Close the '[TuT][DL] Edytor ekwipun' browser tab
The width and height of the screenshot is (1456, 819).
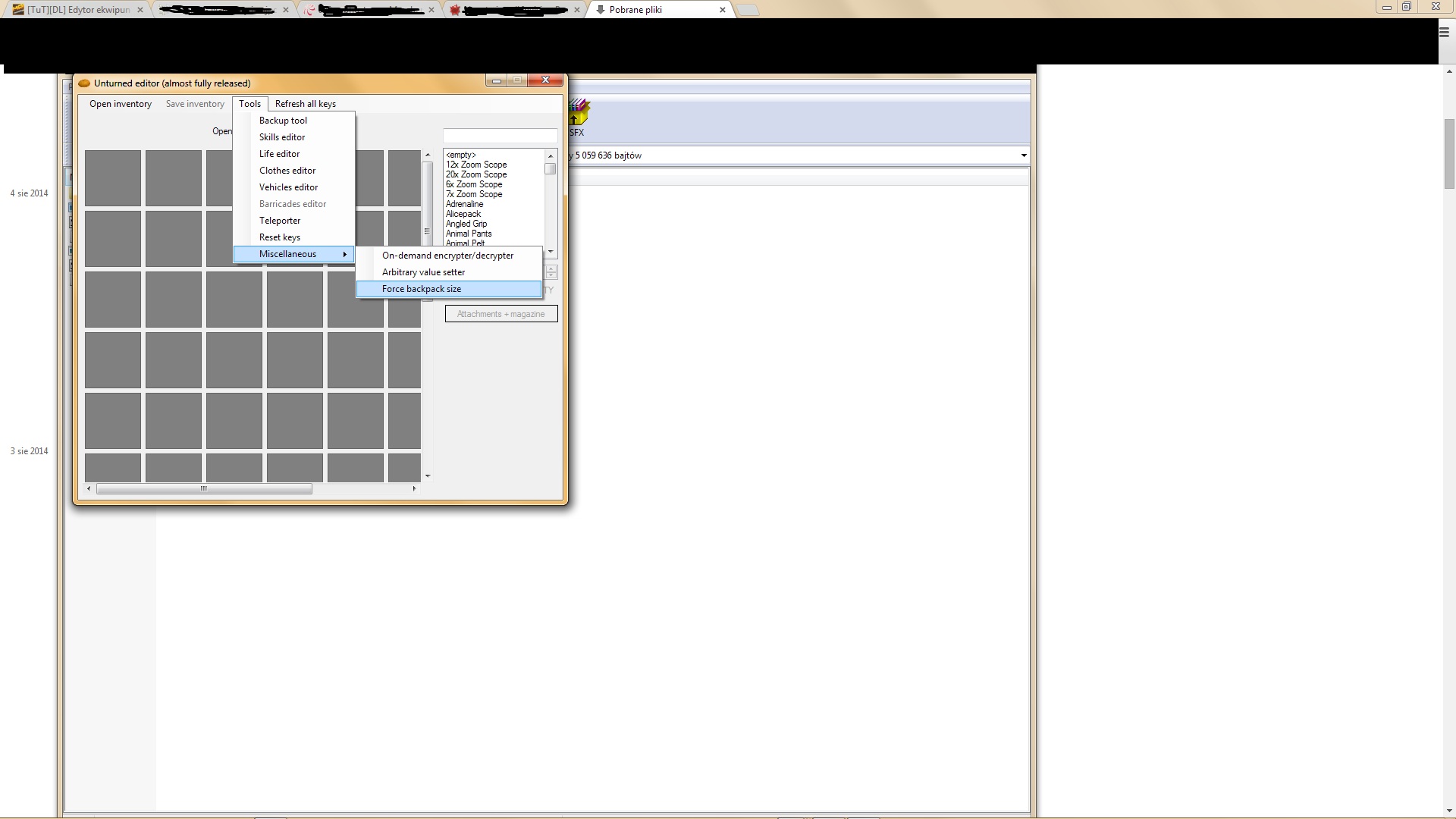coord(140,10)
